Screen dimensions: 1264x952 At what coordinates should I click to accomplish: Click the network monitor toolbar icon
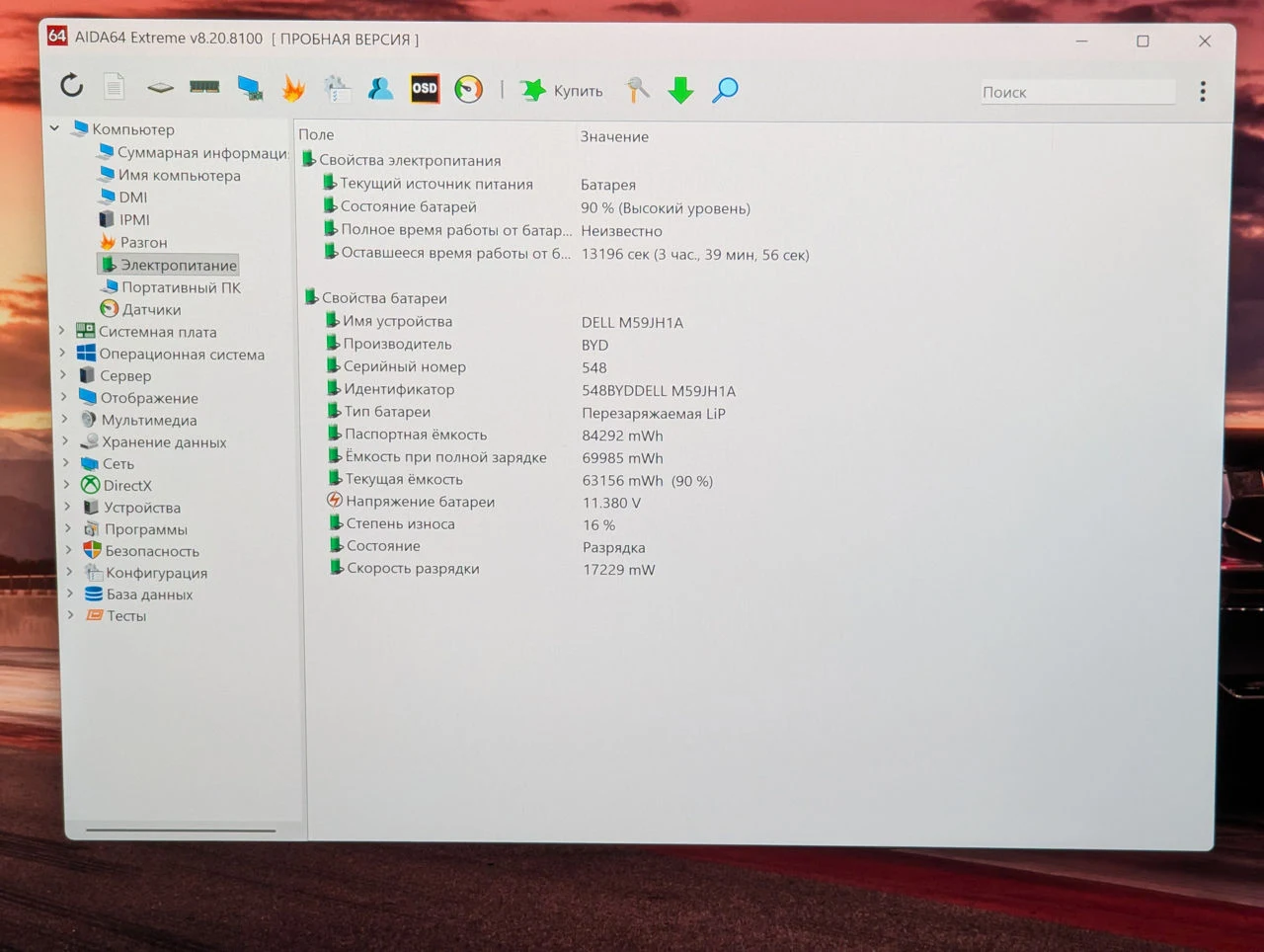250,88
